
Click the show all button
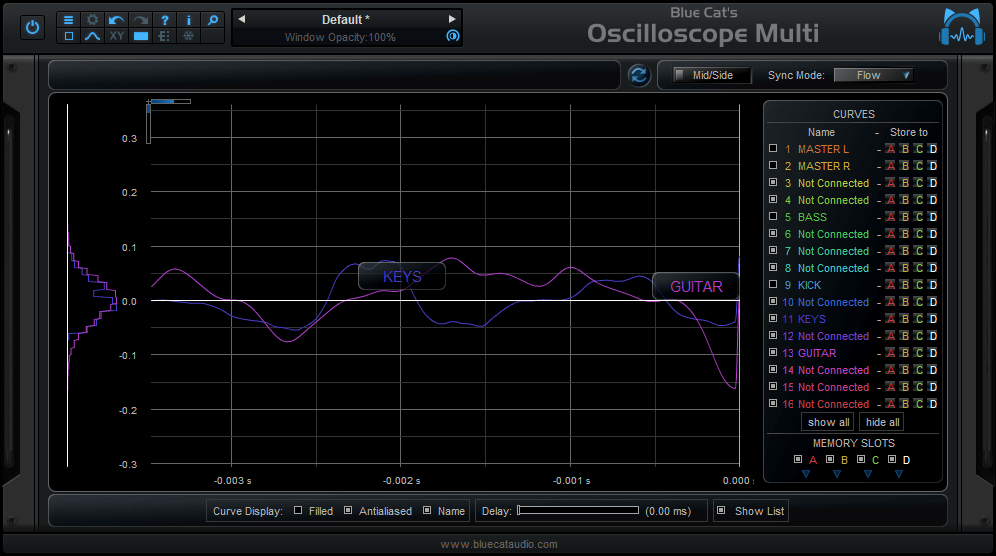828,422
